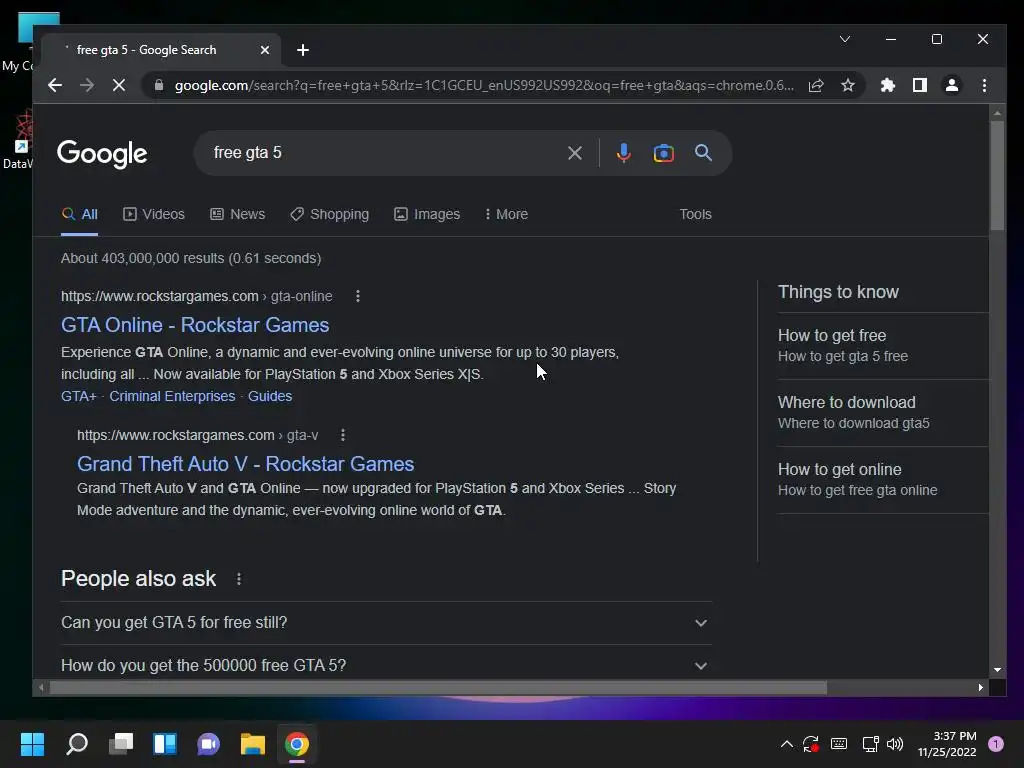Open options for gta-online result
The image size is (1024, 768).
pyautogui.click(x=358, y=296)
